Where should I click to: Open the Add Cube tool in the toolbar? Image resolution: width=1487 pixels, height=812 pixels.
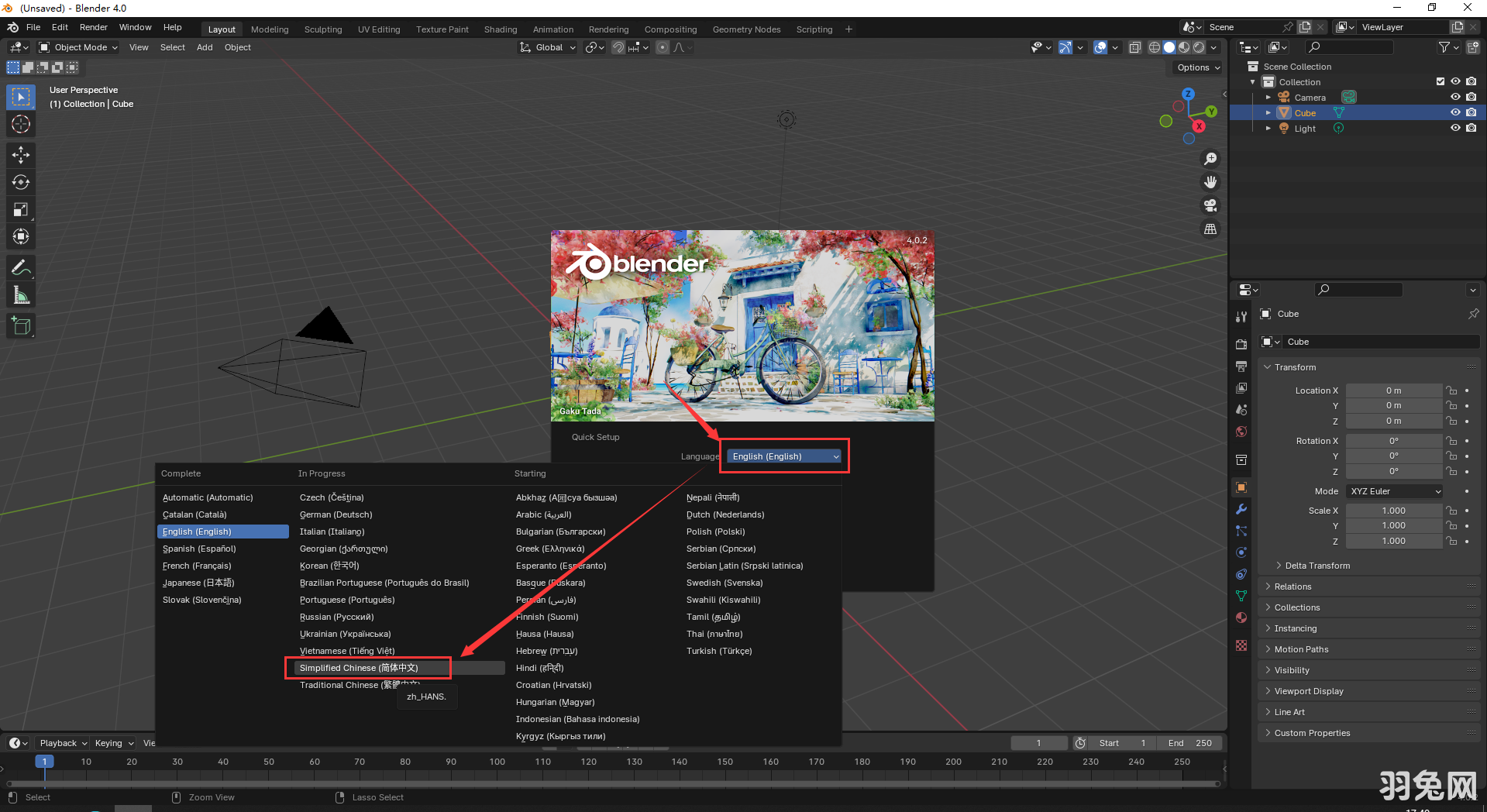point(20,325)
